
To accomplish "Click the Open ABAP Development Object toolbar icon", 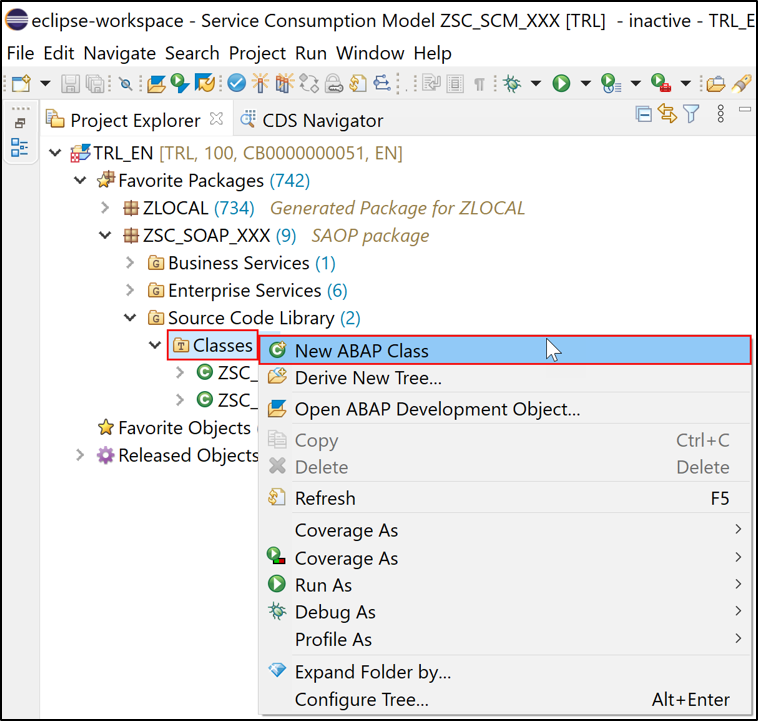I will 156,84.
